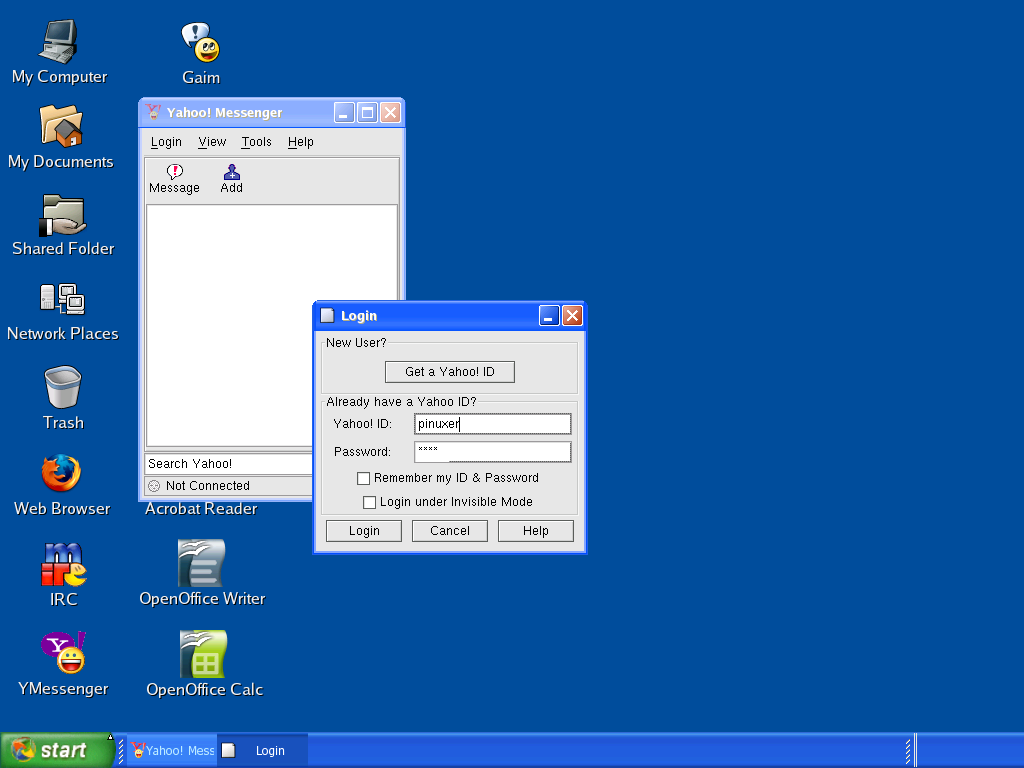
Task: Launch the OpenOffice Writer icon
Action: coord(202,563)
